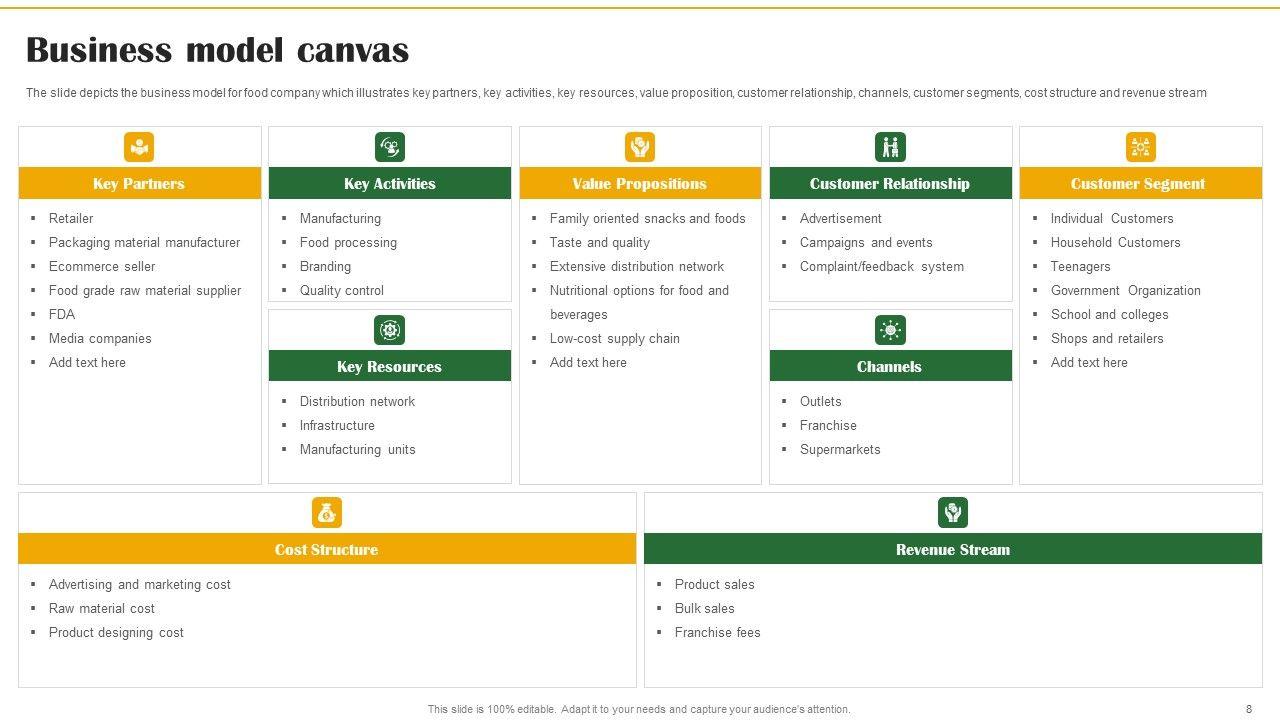The image size is (1280, 720).
Task: Select 'Add text here' in Value Propositions
Action: [x=588, y=362]
